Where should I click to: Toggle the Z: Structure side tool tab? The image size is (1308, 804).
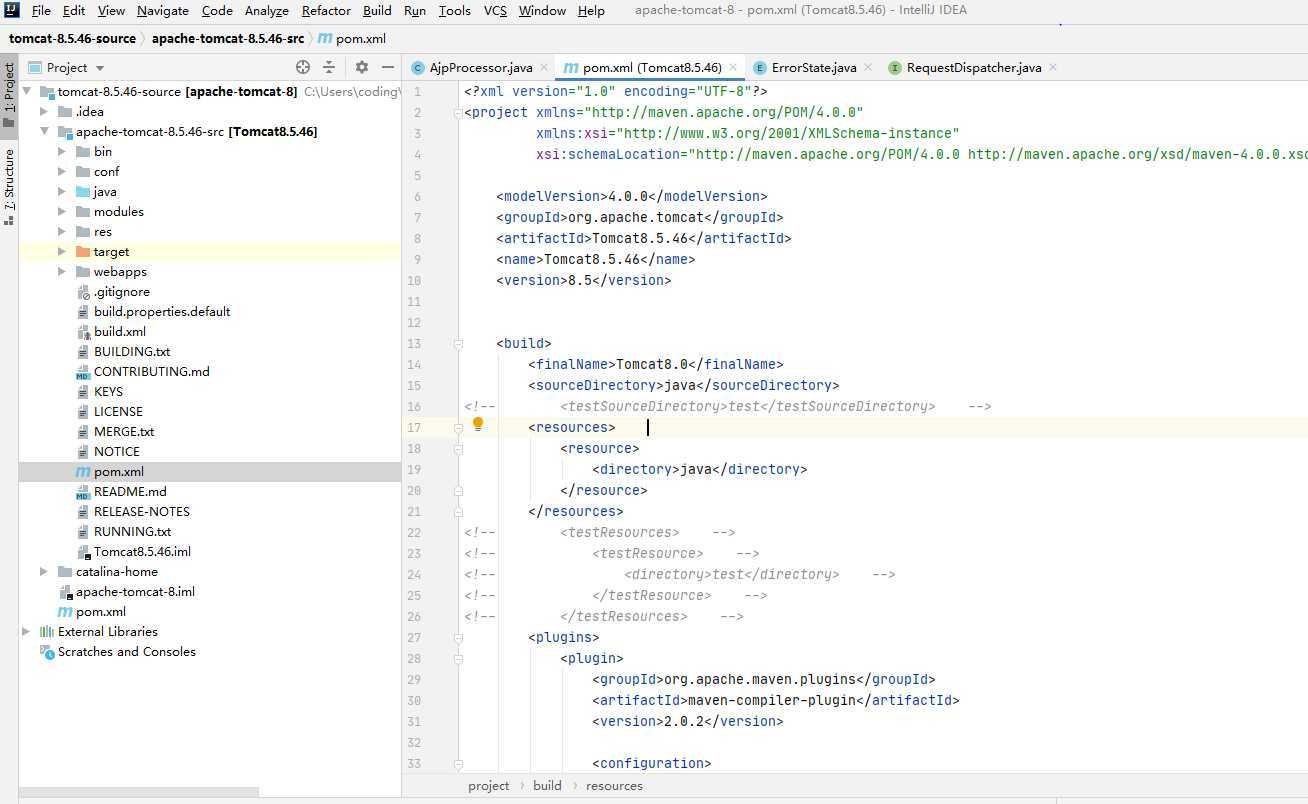click(9, 186)
